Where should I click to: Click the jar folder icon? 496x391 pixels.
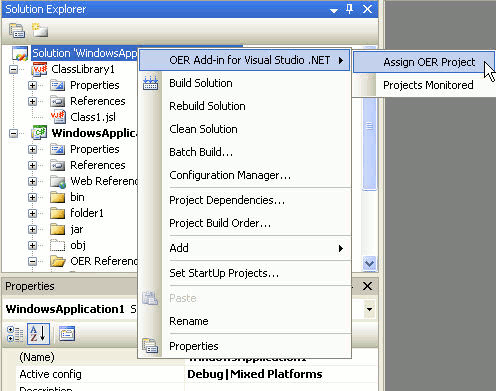57,229
